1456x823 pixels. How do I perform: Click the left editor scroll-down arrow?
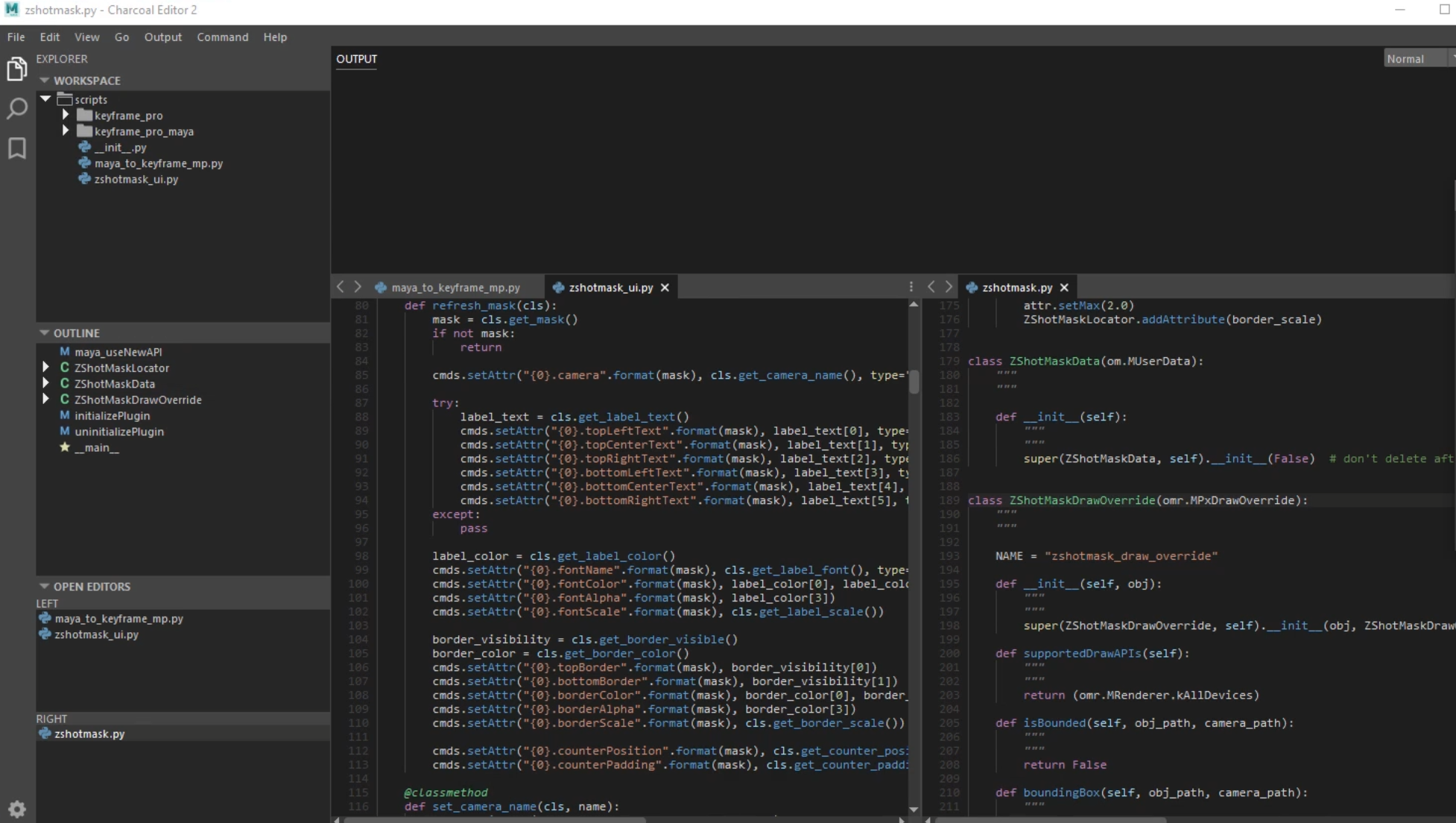click(x=914, y=809)
